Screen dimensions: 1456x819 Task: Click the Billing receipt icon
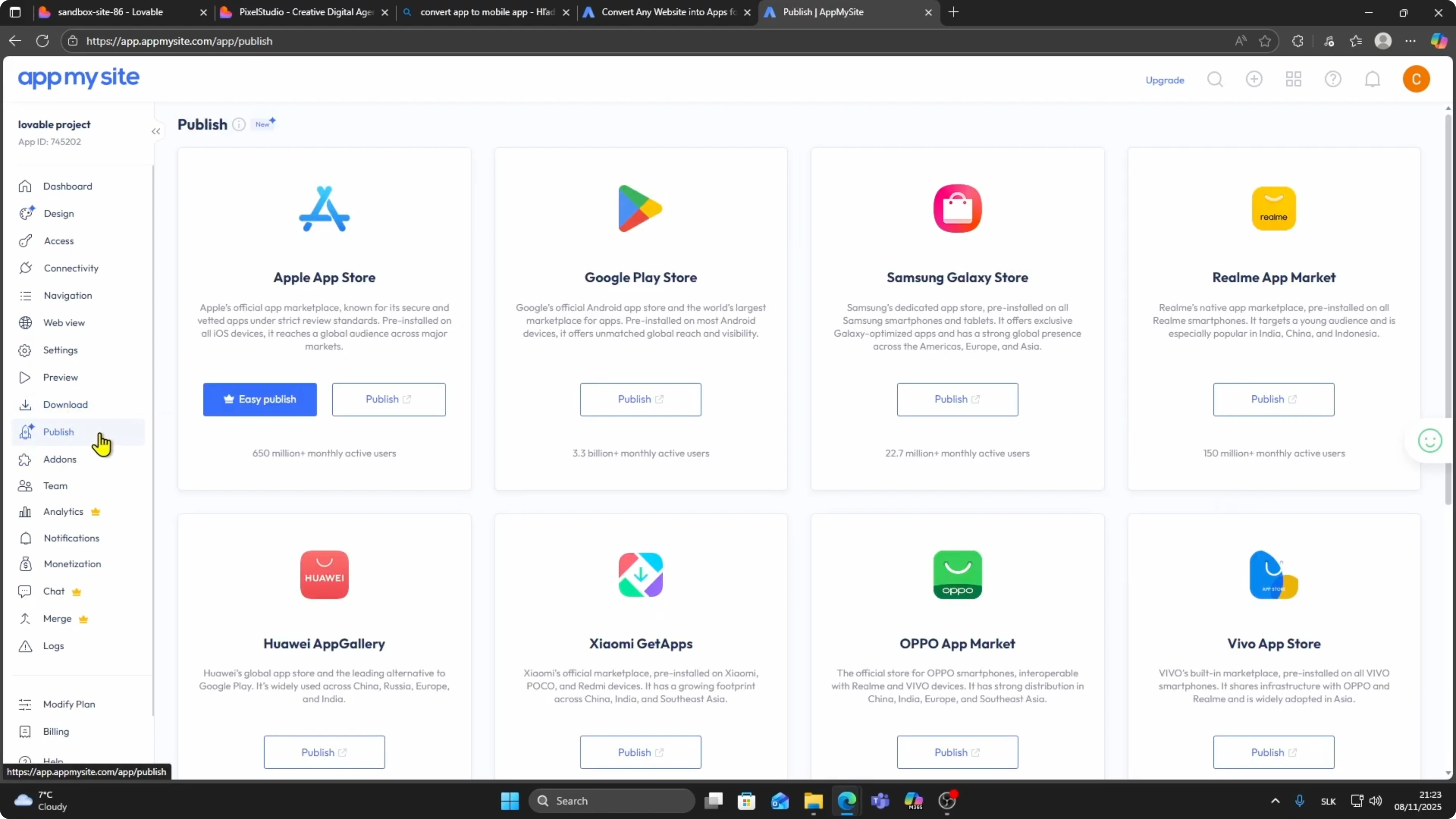pos(25,732)
